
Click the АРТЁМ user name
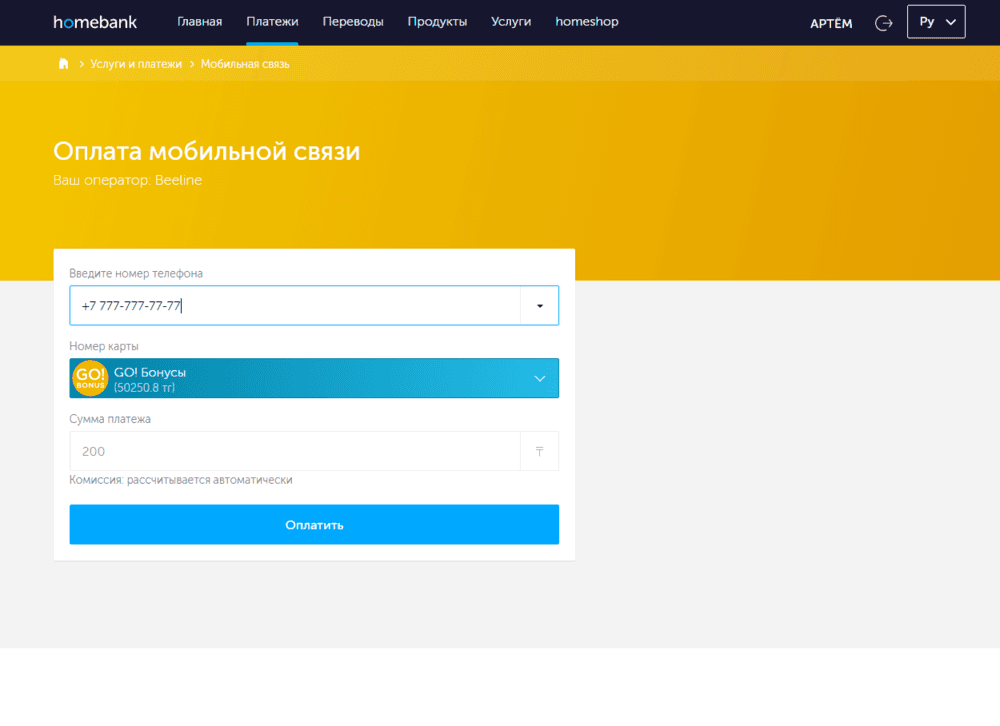[x=831, y=24]
